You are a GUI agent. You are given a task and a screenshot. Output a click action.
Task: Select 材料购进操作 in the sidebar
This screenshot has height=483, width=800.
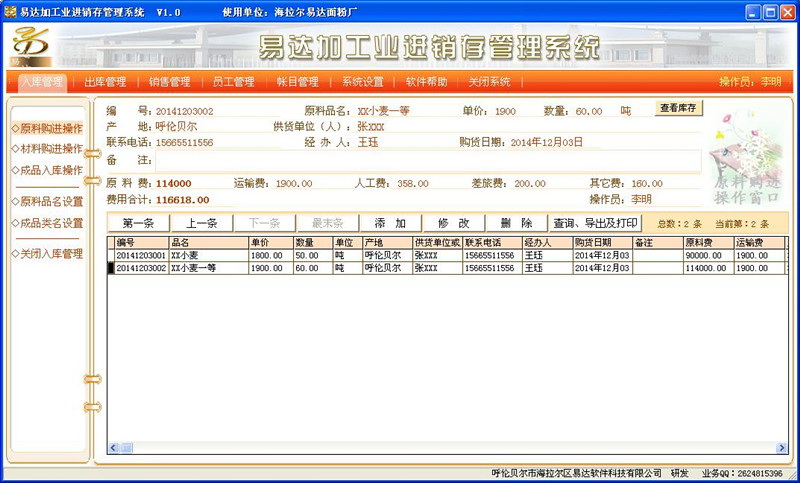pyautogui.click(x=47, y=149)
